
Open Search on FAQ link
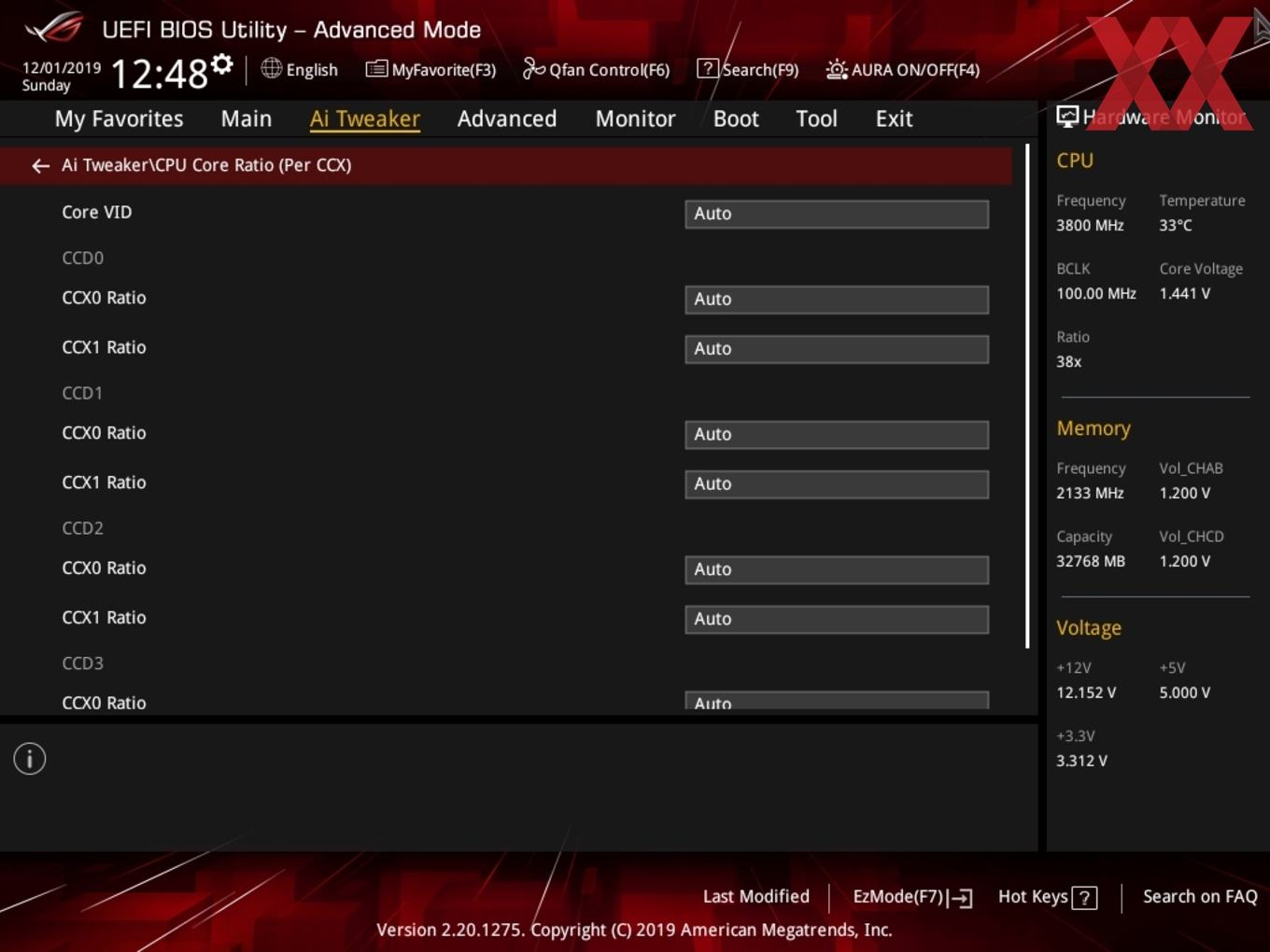click(1200, 897)
